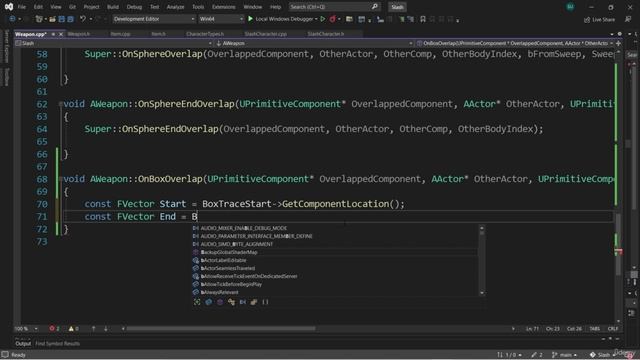Open the toolbar folder view icon
The width and height of the screenshot is (640, 360).
[349, 19]
